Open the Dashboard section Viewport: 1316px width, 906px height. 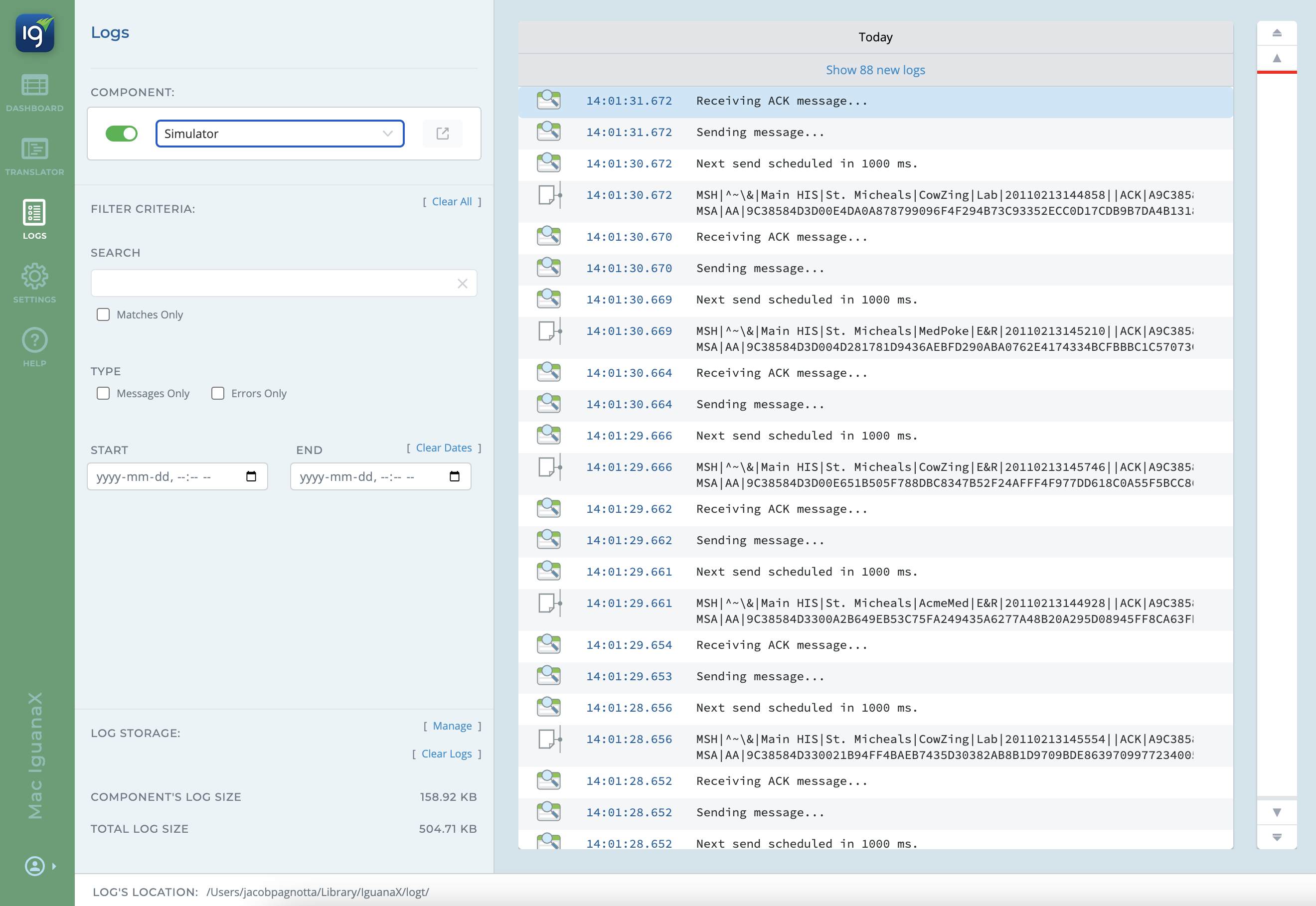[34, 94]
